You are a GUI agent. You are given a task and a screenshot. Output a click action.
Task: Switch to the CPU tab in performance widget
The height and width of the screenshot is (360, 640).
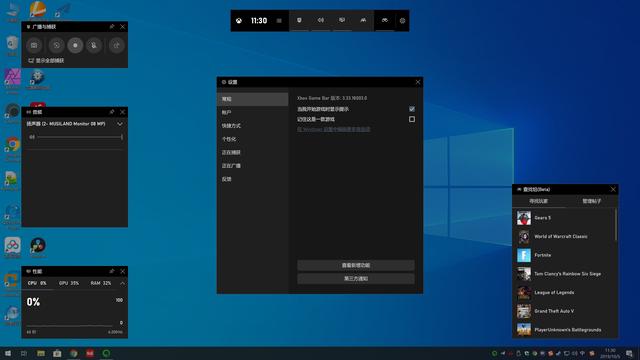pyautogui.click(x=37, y=283)
